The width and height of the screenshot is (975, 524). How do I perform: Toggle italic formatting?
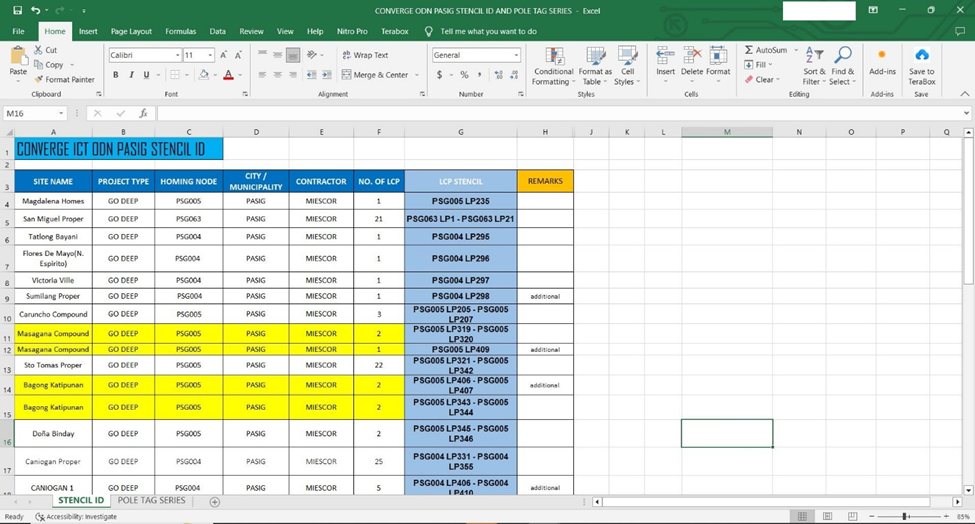[x=131, y=75]
